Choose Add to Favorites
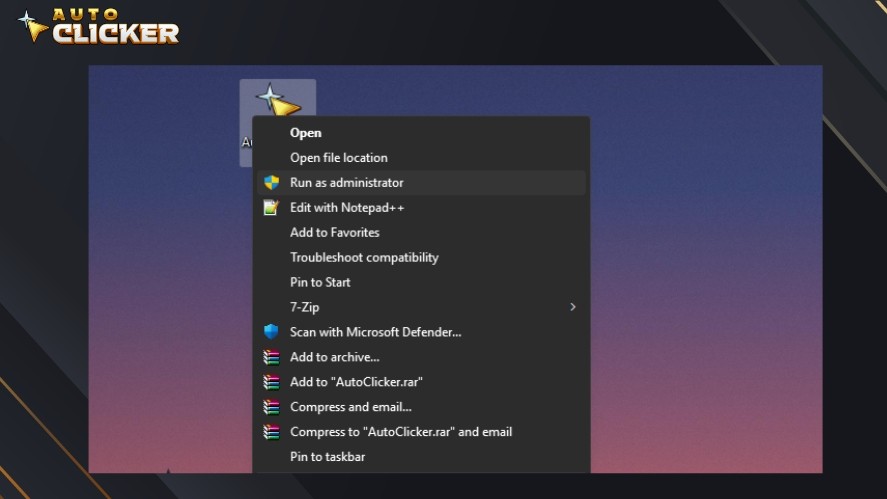 tap(421, 233)
